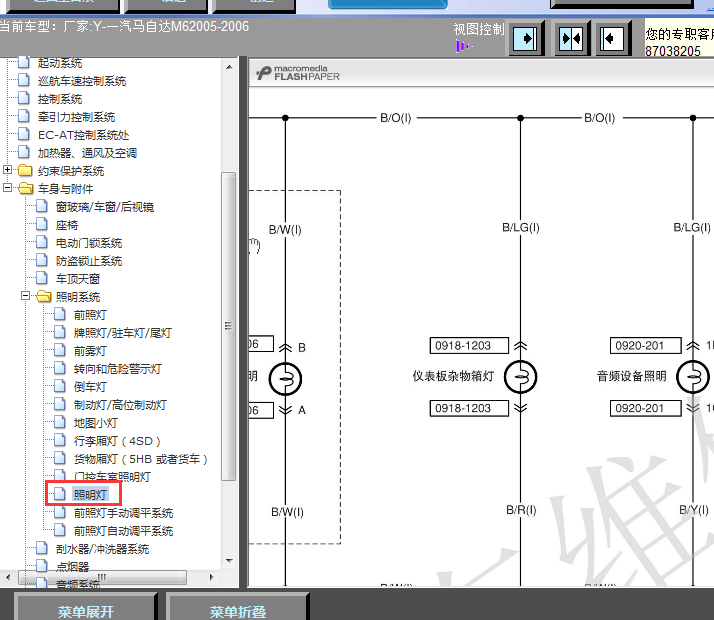
Task: Open 加热器、通风及空调 page
Action: point(87,153)
